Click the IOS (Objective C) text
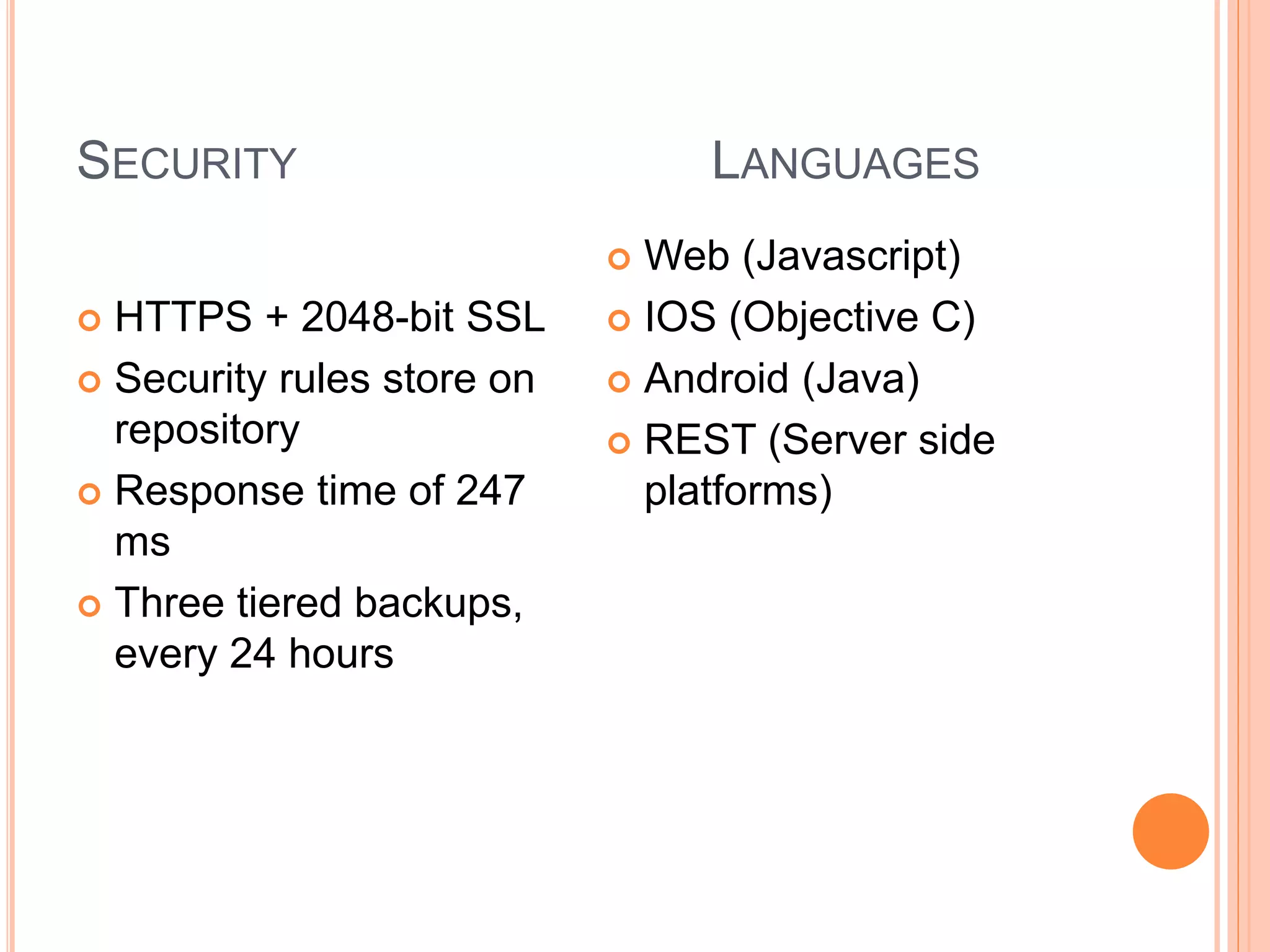The height and width of the screenshot is (952, 1270). point(810,317)
